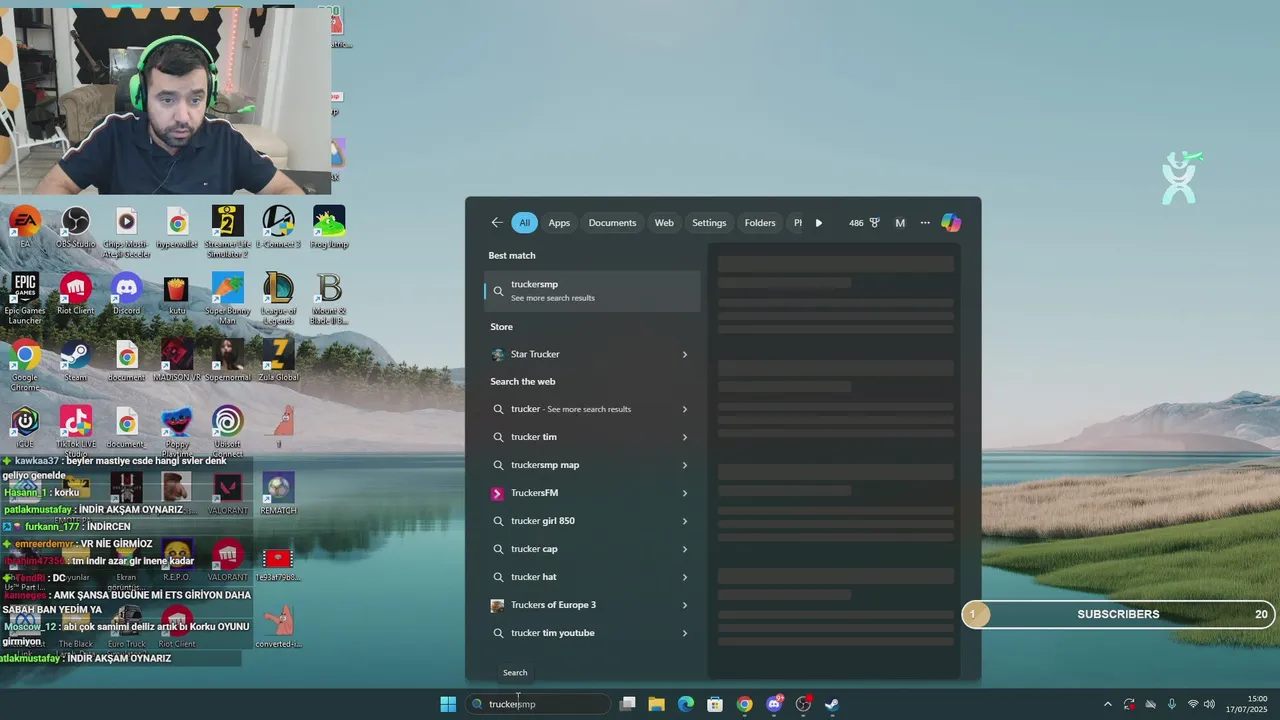This screenshot has height=720, width=1280.
Task: Open the 486 rewards points icon
Action: click(x=864, y=223)
